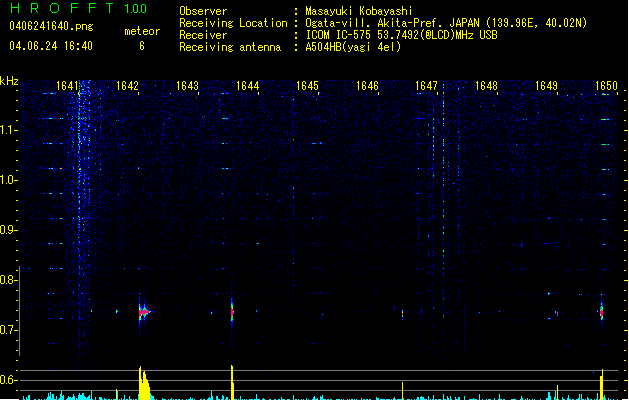Viewport: 629px width, 400px height.
Task: Click the "Observer" field label
Action: (203, 11)
